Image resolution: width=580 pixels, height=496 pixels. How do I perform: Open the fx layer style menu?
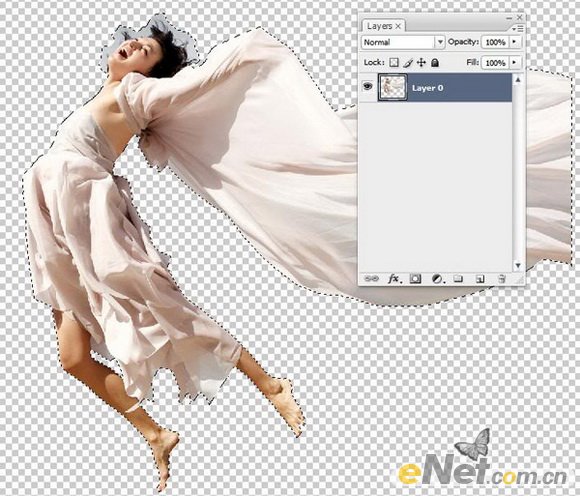pos(394,279)
